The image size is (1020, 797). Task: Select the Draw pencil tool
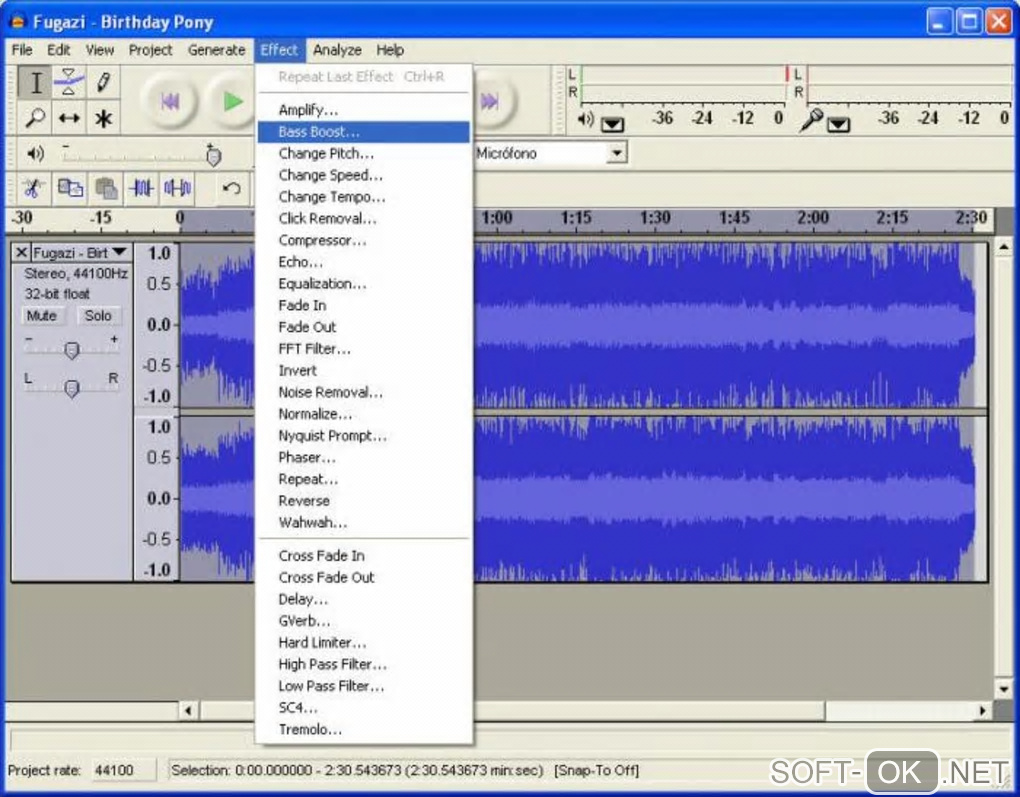coord(102,82)
